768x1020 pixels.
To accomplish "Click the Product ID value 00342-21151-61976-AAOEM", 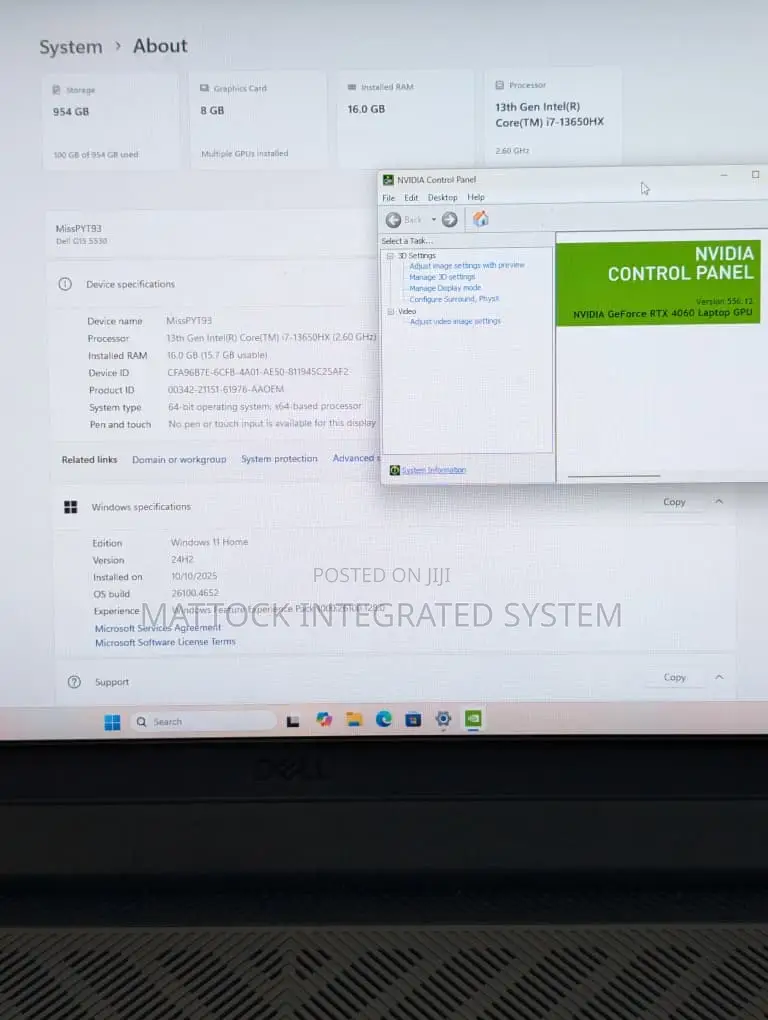I will [x=226, y=389].
